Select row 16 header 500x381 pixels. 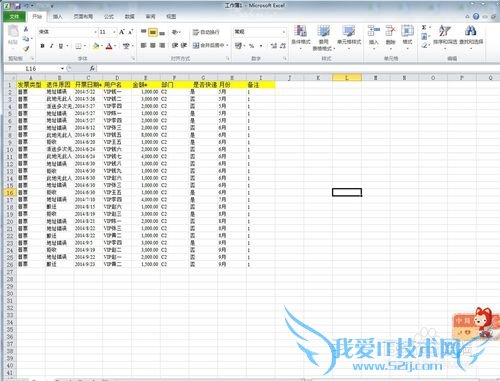10,193
